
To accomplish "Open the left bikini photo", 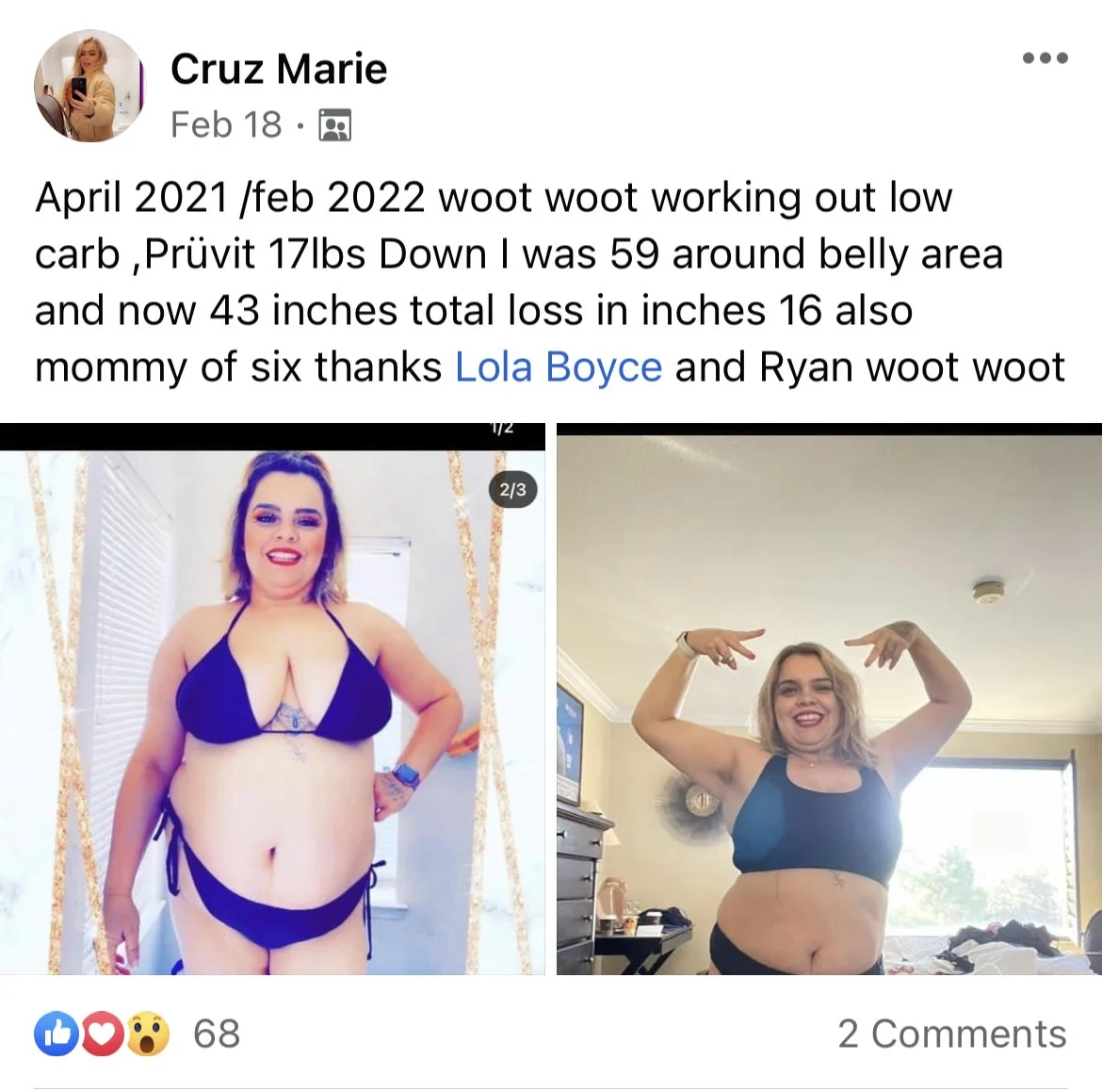I will (x=272, y=711).
